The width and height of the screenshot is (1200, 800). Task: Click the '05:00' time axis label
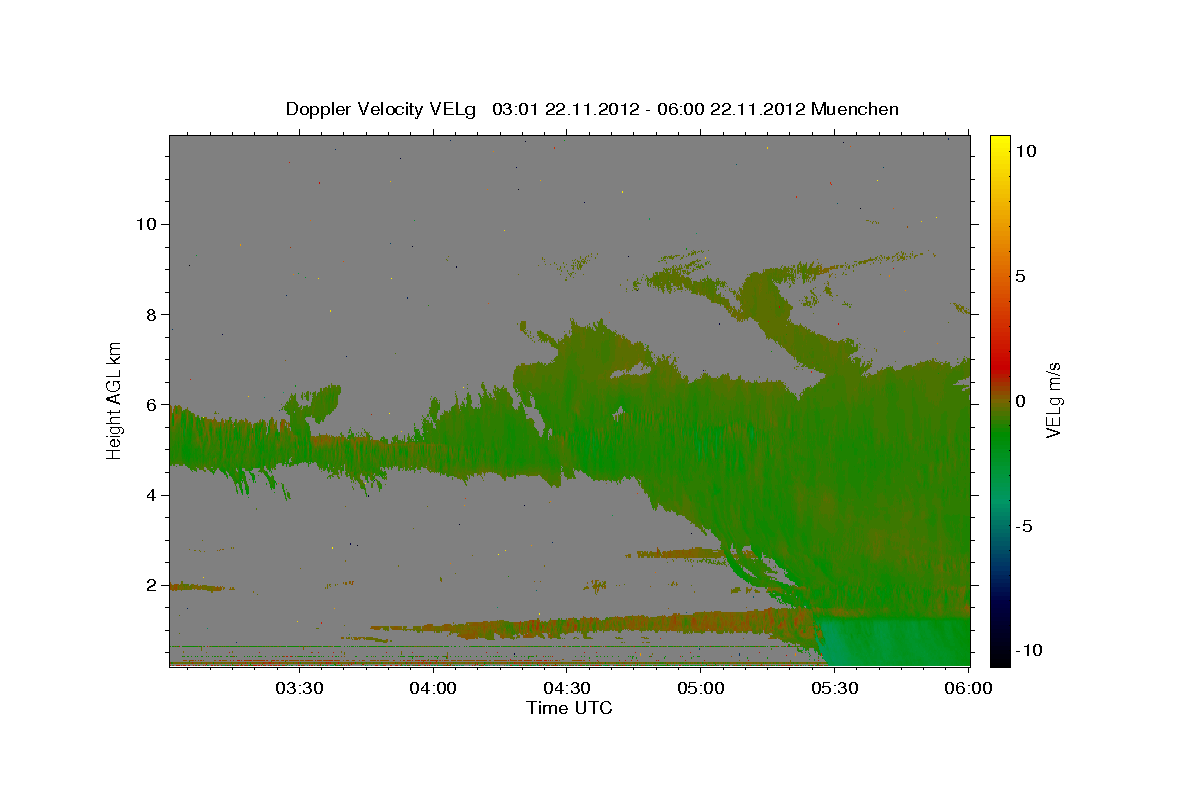(x=701, y=688)
